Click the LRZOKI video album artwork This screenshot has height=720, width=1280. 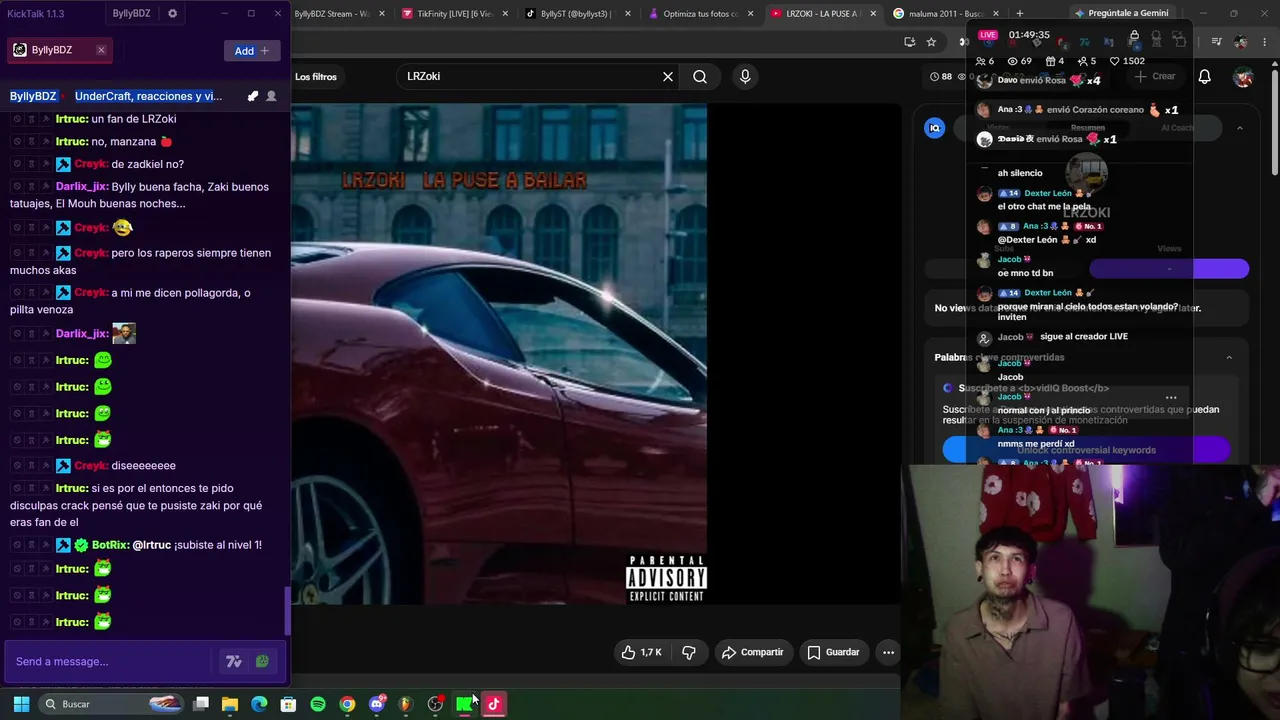(499, 354)
